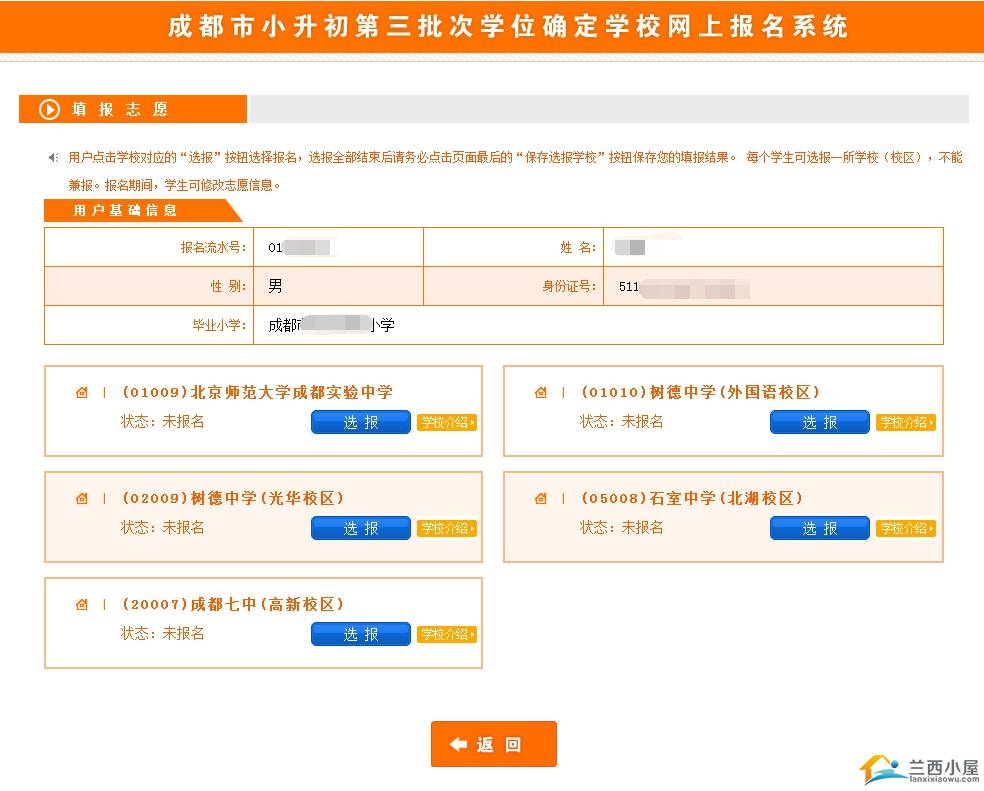Click the speaker icon before the instructions
The image size is (984, 791).
(x=53, y=158)
